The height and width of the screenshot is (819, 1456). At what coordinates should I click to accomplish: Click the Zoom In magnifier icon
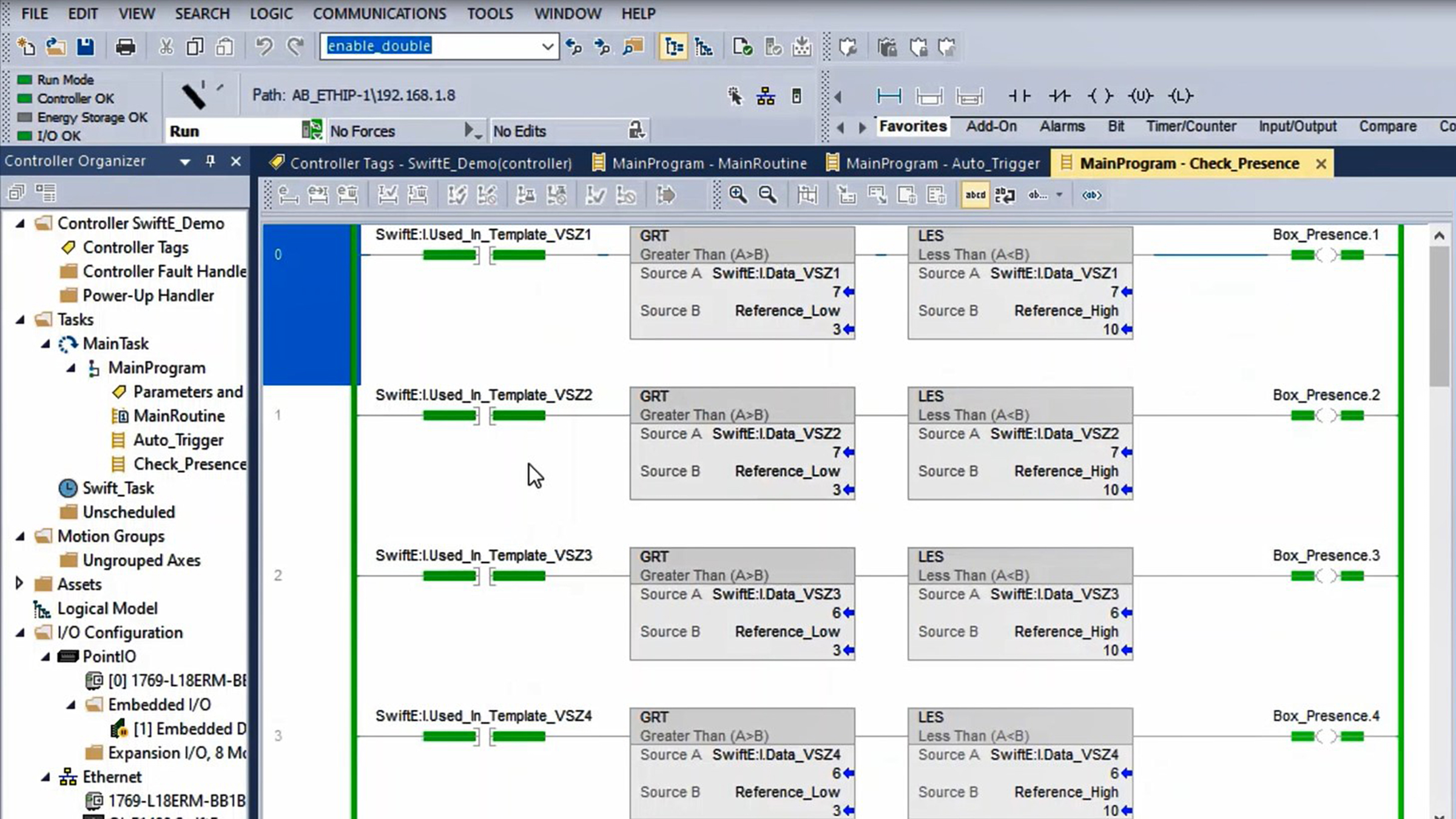[x=738, y=195]
